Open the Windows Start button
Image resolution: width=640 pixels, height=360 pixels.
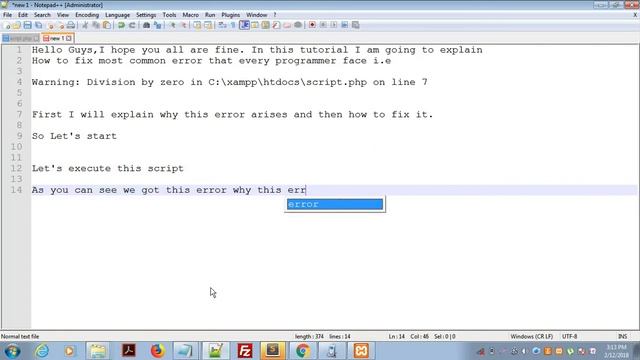[x=12, y=351]
